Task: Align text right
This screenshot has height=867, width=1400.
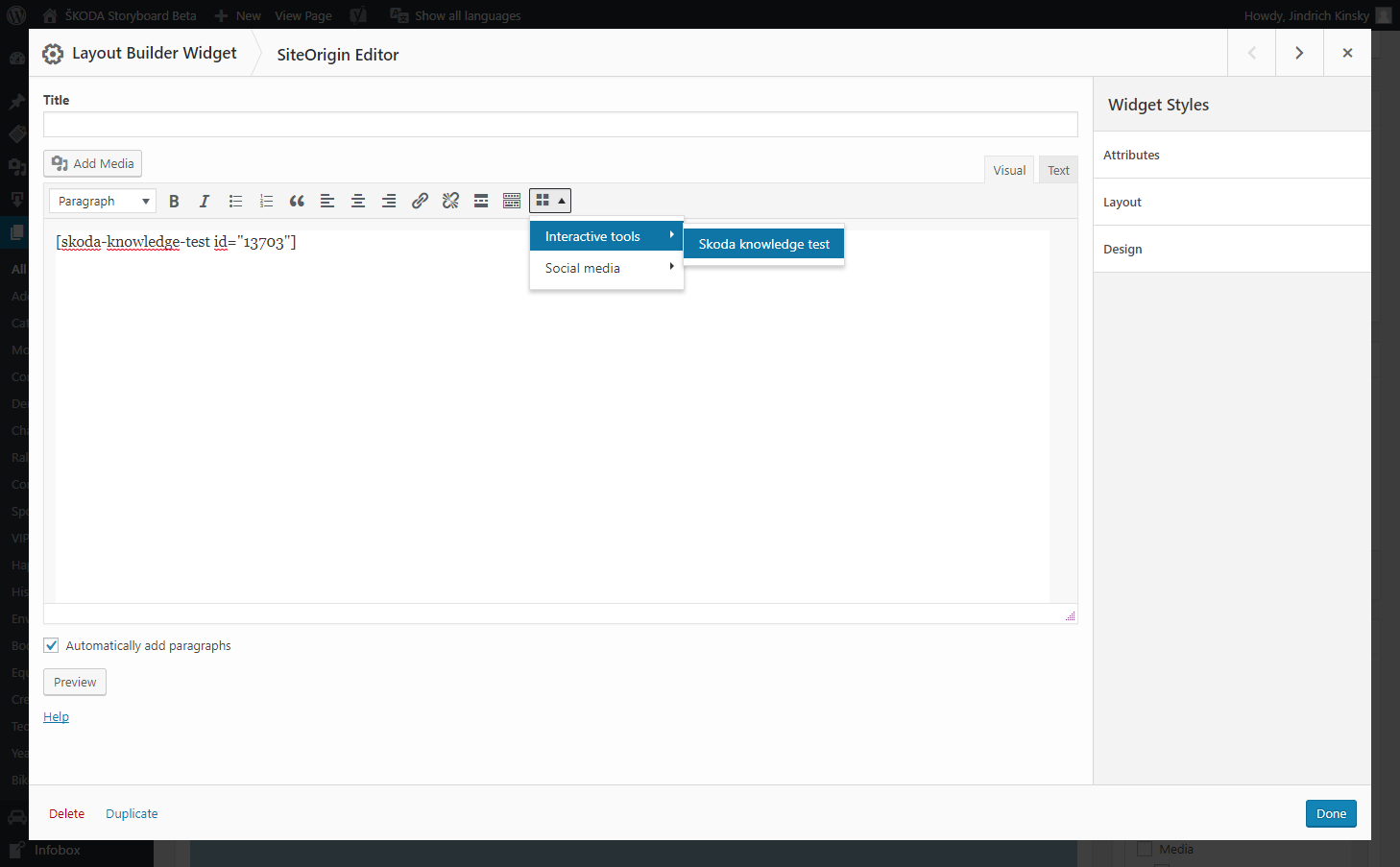Action: [x=389, y=201]
